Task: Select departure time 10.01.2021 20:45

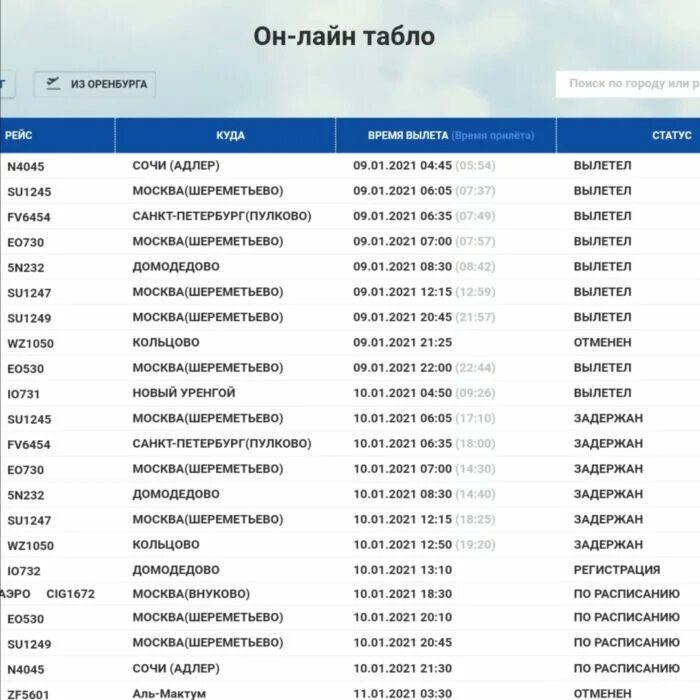Action: coord(403,643)
